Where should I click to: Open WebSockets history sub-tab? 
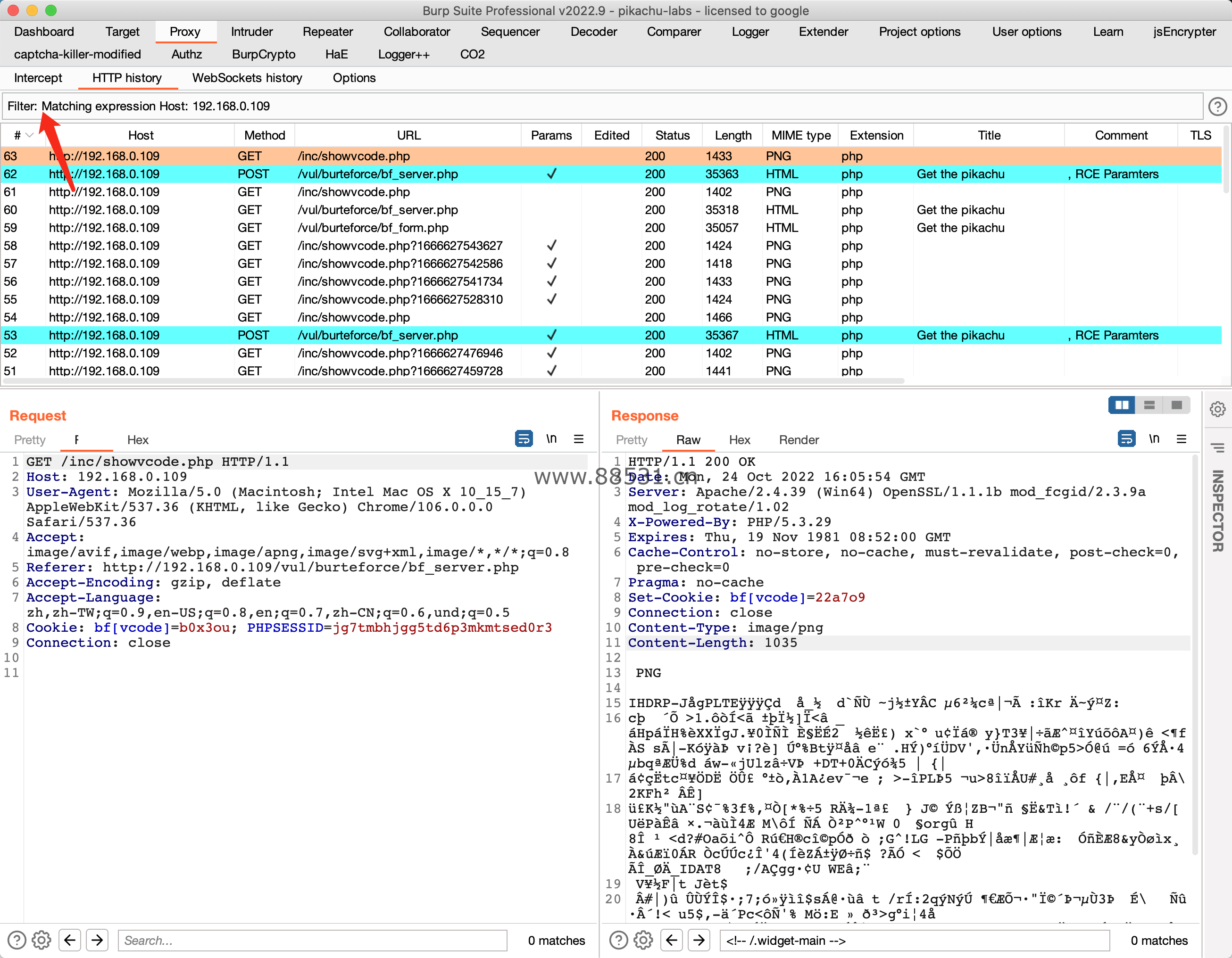(247, 78)
